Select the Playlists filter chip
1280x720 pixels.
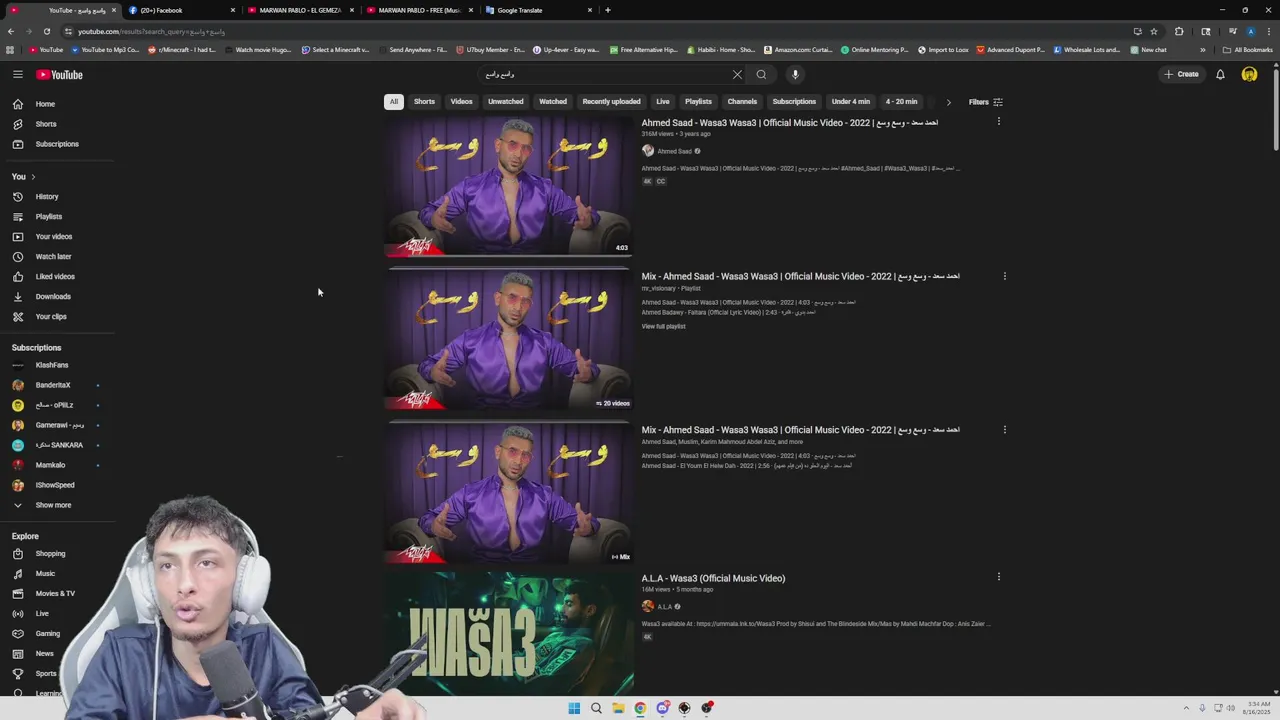click(698, 102)
